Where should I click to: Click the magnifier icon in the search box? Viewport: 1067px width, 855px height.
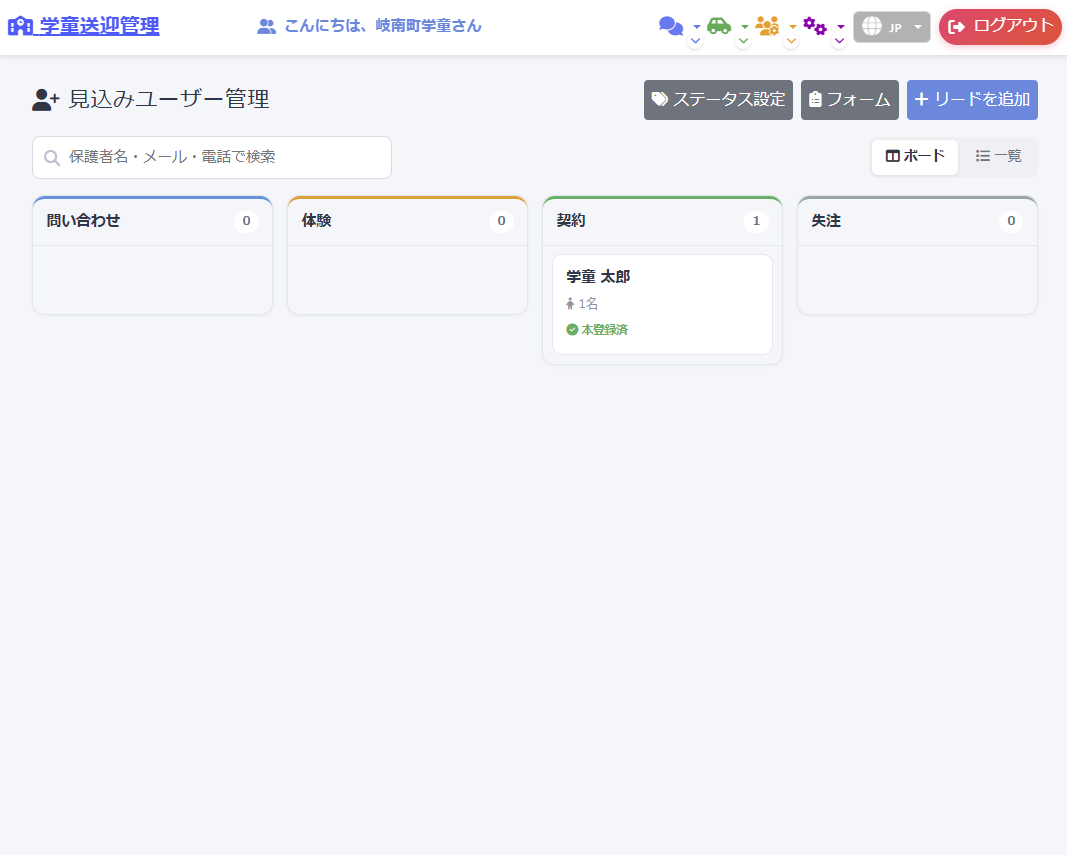click(52, 158)
